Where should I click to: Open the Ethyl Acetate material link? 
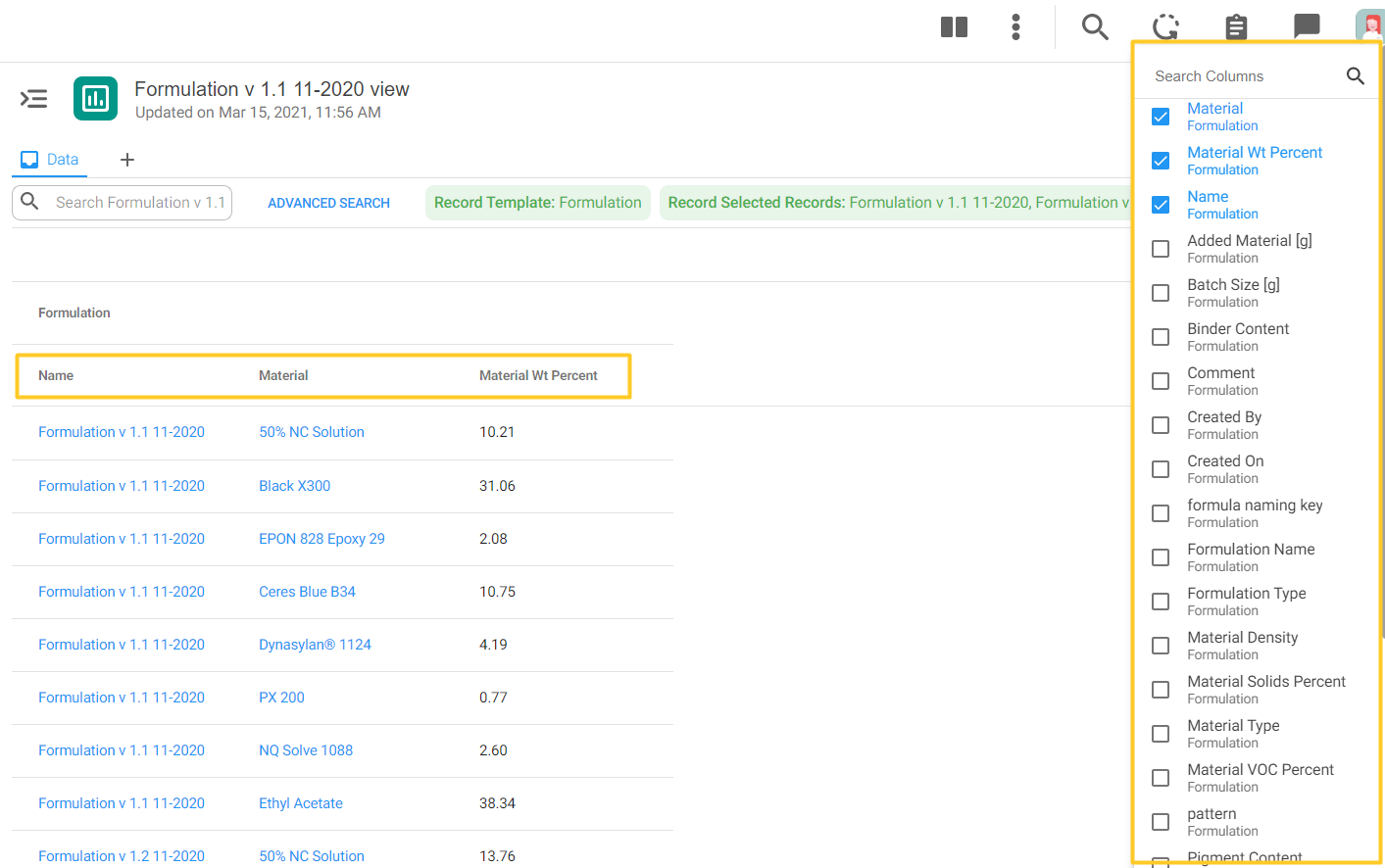(x=301, y=803)
